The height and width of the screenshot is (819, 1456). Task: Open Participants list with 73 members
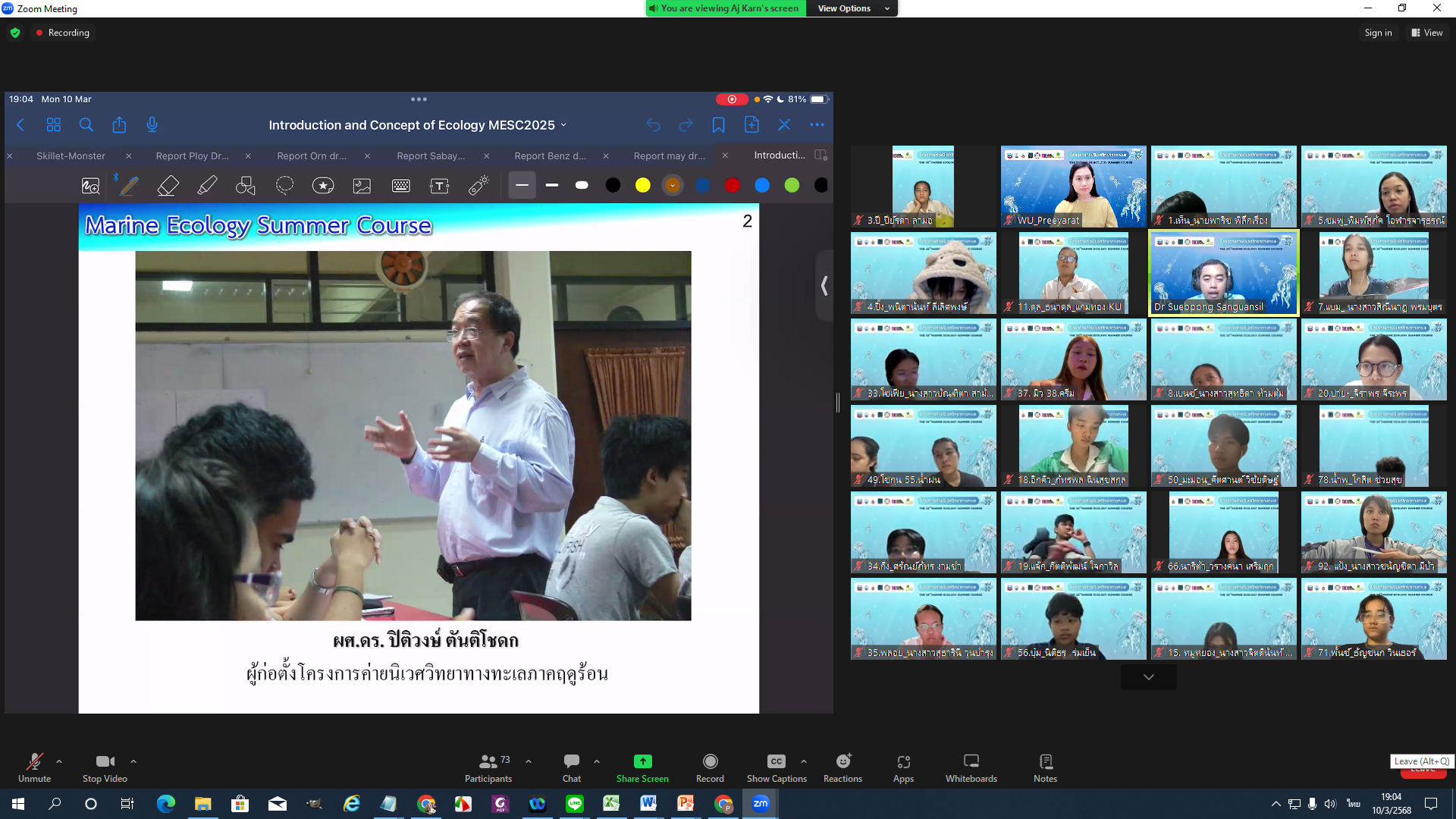tap(489, 761)
